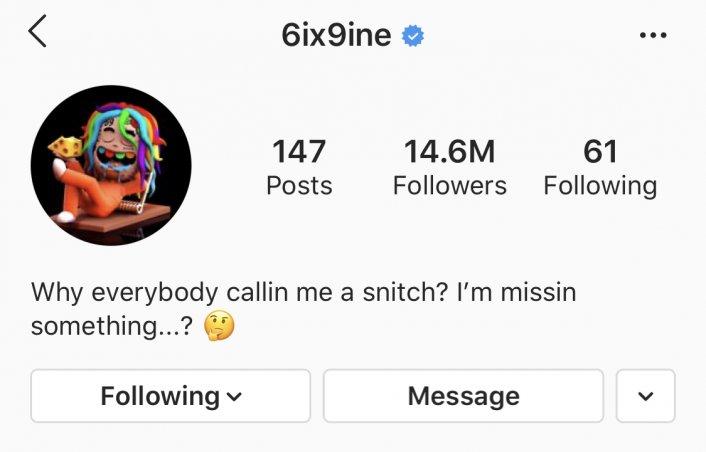Image resolution: width=706 pixels, height=452 pixels.
Task: Click the bio line mentioning snitch
Action: pyautogui.click(x=303, y=293)
